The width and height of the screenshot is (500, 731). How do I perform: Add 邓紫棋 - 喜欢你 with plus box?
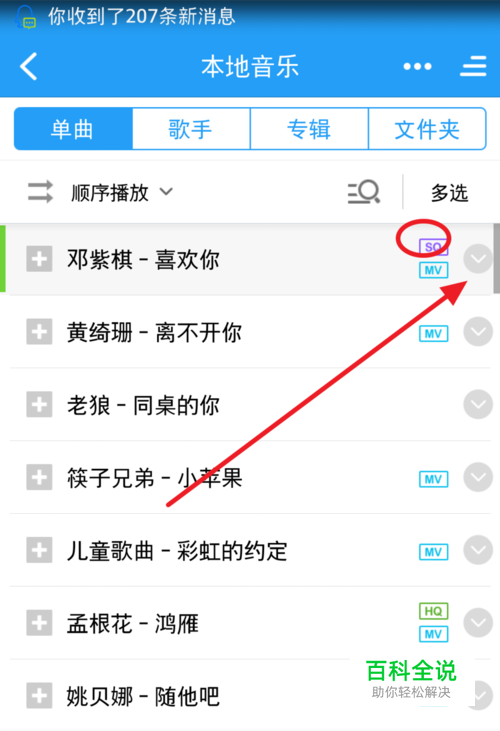click(x=39, y=259)
